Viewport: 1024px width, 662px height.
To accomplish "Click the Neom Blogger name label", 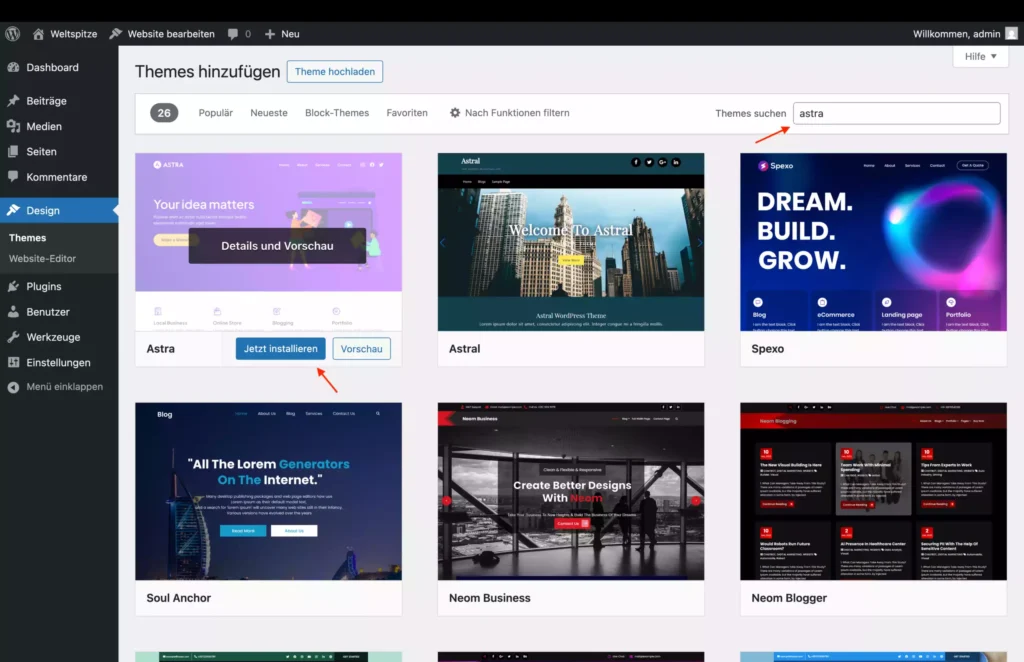I will click(x=789, y=598).
